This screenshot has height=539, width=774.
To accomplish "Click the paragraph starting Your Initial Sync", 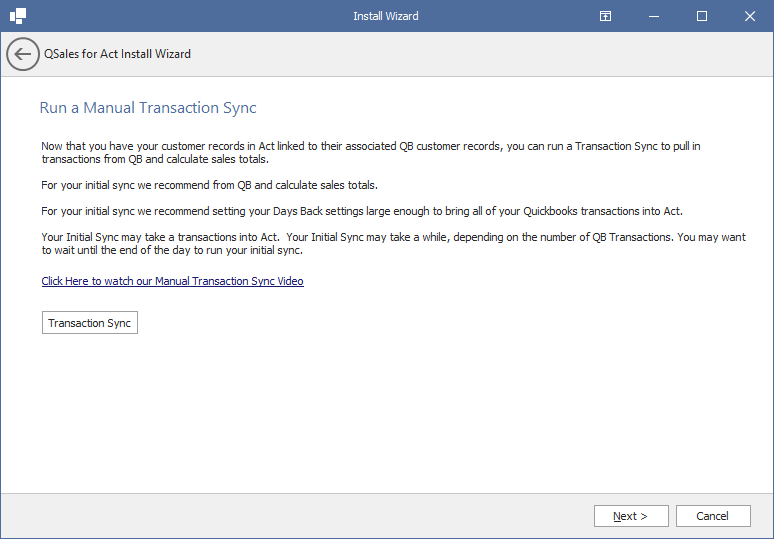I will (393, 243).
